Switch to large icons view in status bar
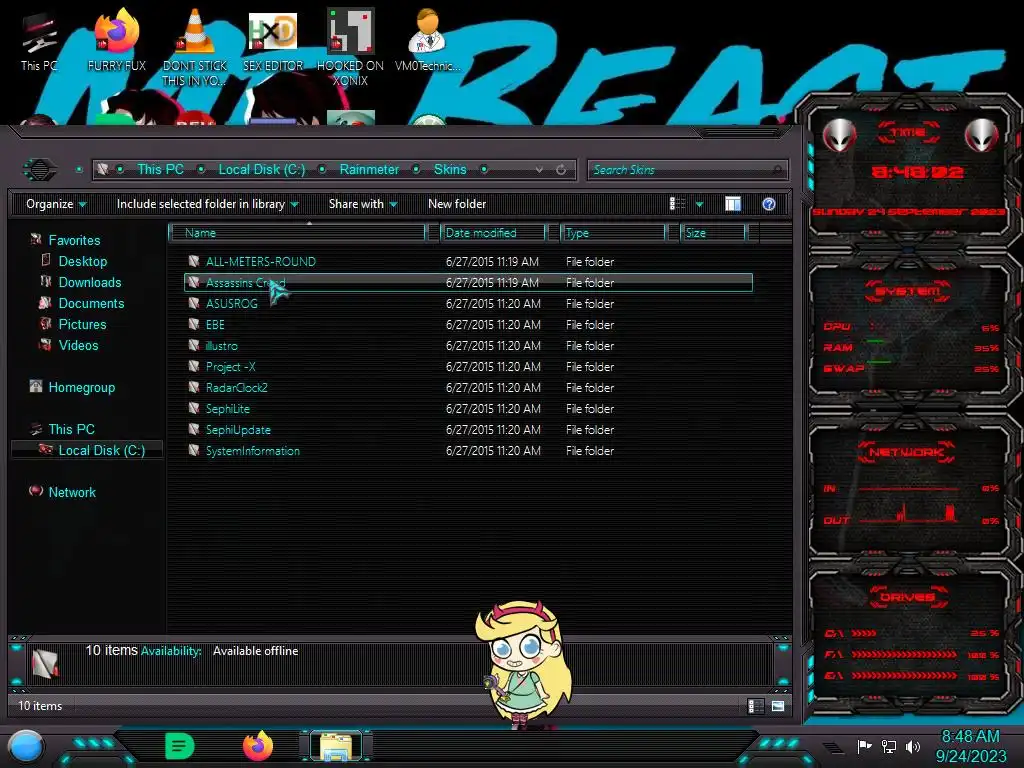The width and height of the screenshot is (1024, 768). (x=778, y=706)
